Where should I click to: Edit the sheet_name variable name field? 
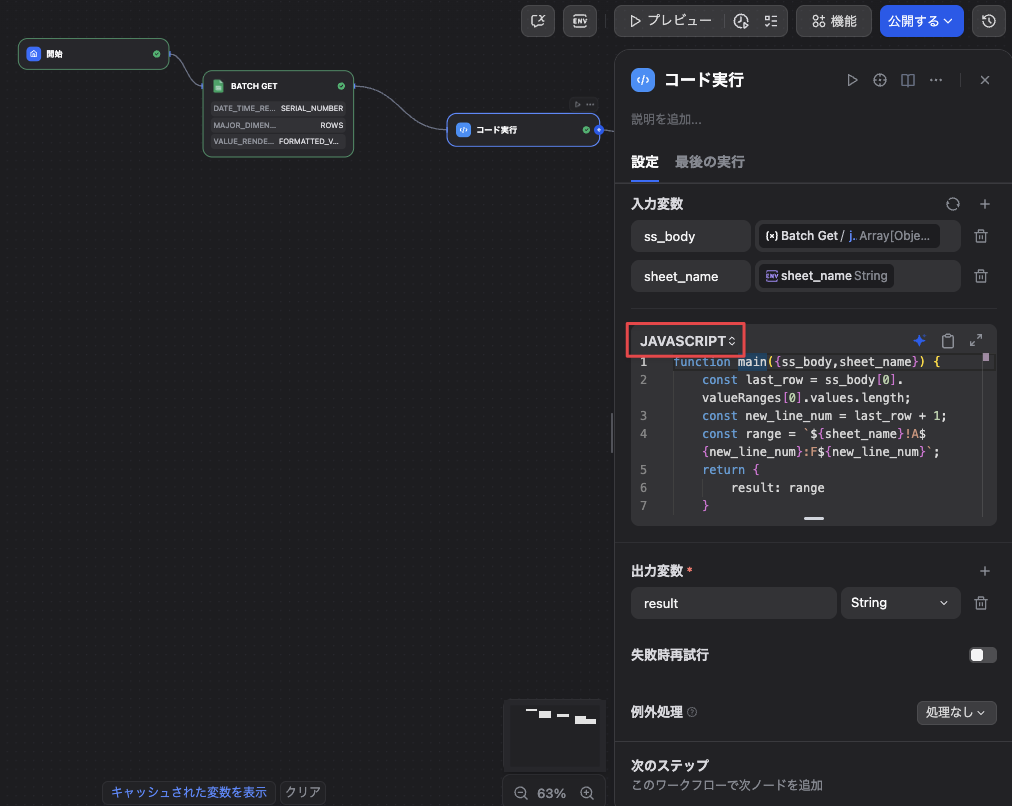(691, 276)
